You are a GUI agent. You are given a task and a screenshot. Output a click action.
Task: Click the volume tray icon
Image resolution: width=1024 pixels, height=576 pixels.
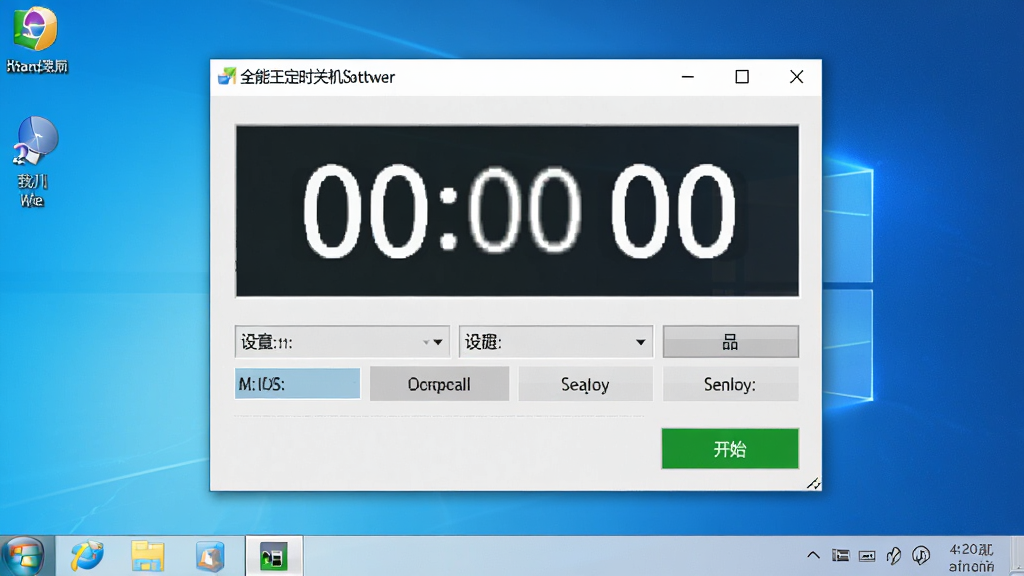921,555
